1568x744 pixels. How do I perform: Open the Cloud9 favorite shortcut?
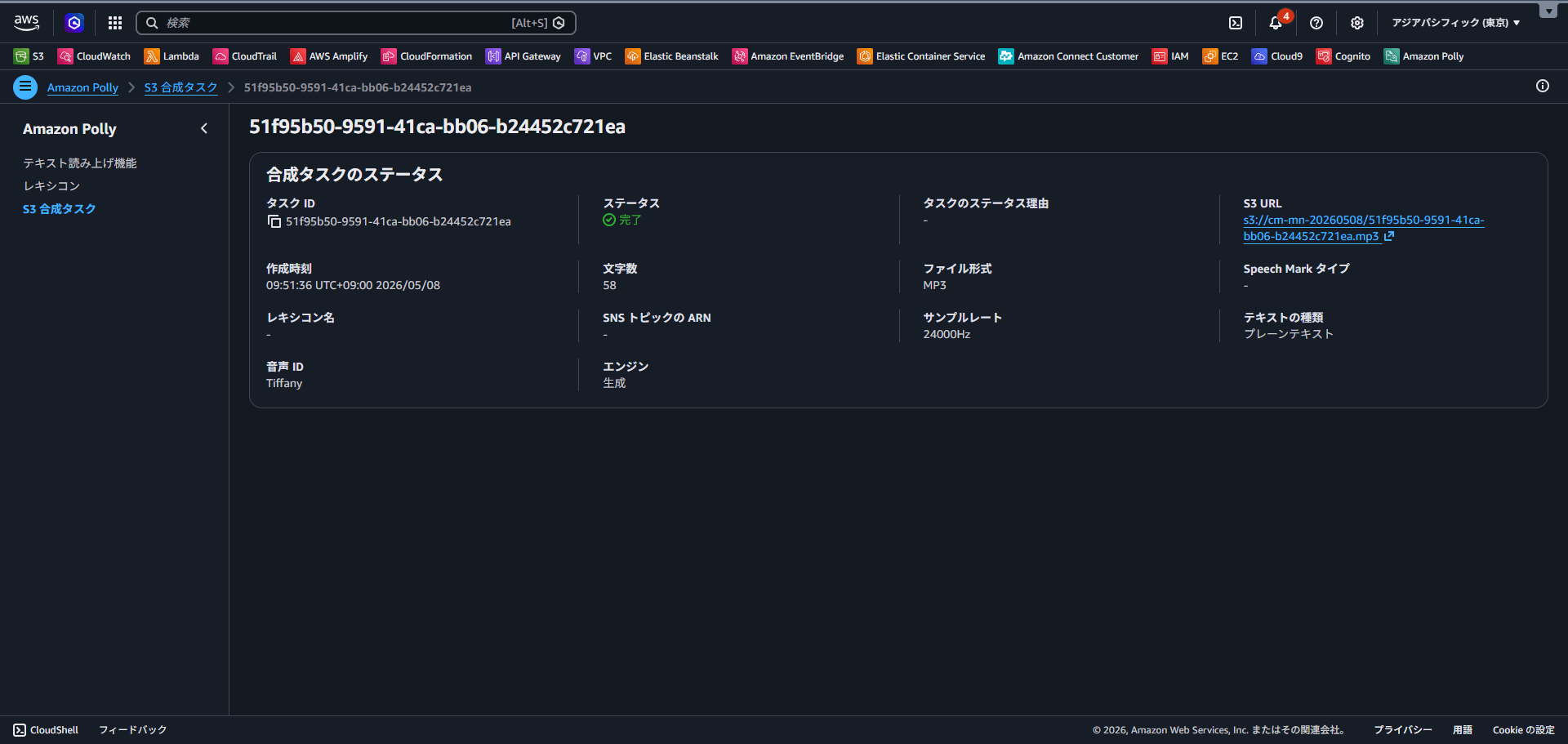click(1277, 56)
